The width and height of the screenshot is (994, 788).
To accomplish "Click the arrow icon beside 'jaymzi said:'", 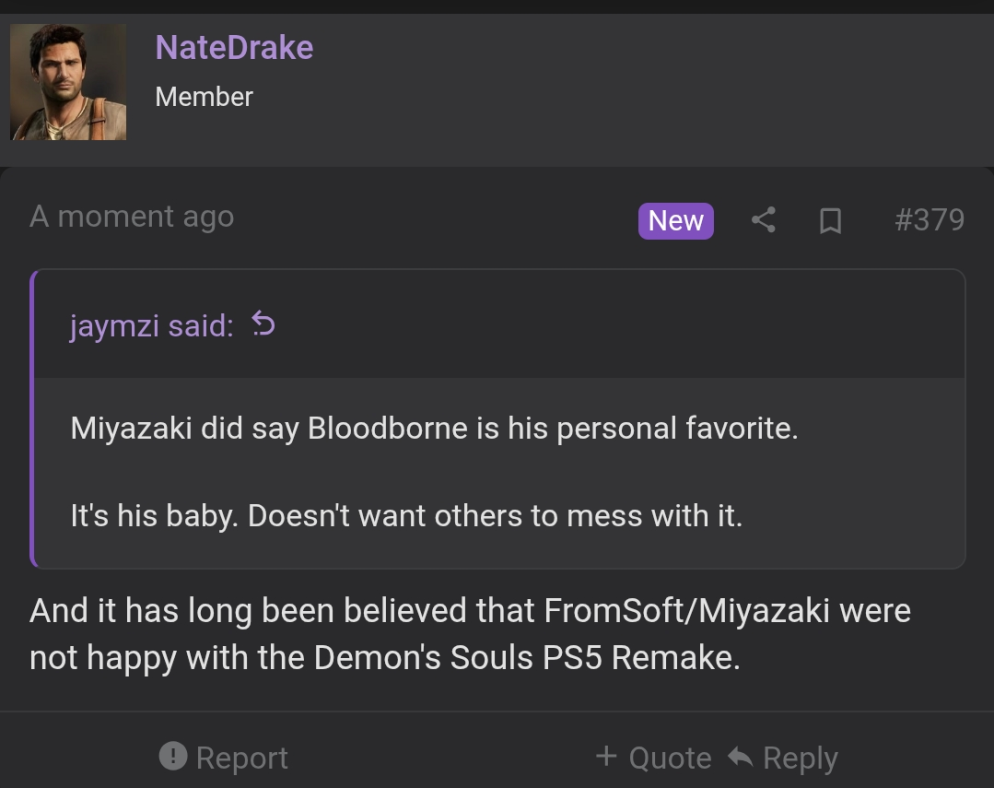I will click(262, 325).
